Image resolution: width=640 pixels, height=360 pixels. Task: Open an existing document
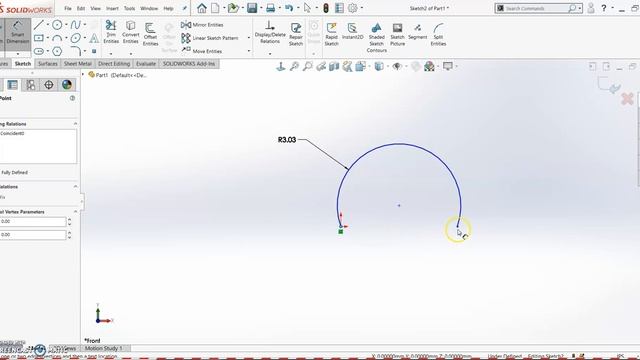[x=233, y=8]
